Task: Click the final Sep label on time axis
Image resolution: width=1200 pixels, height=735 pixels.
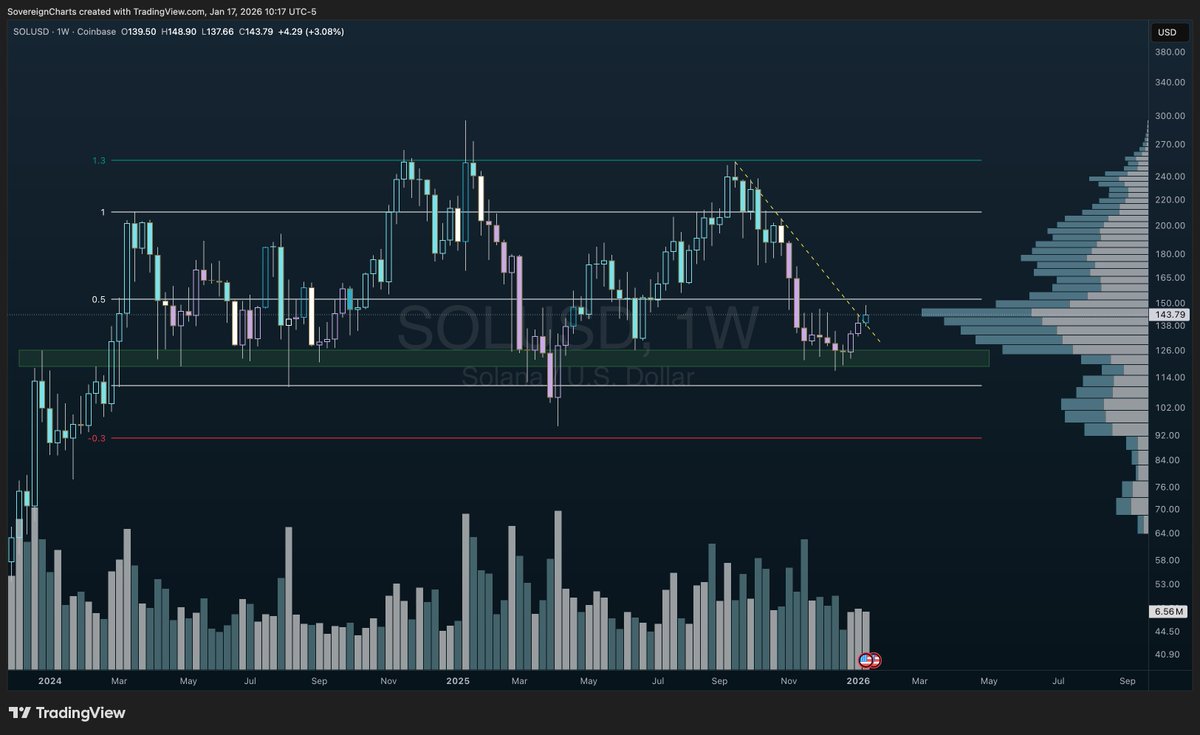Action: point(1128,681)
